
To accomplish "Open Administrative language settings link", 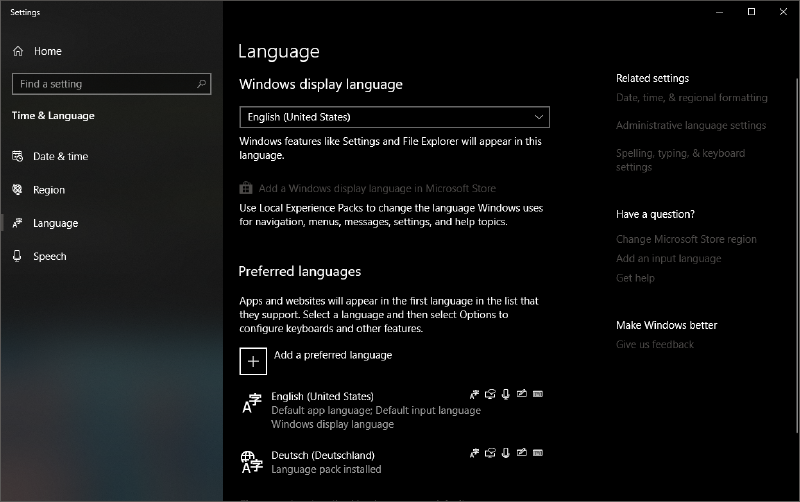I will click(691, 125).
